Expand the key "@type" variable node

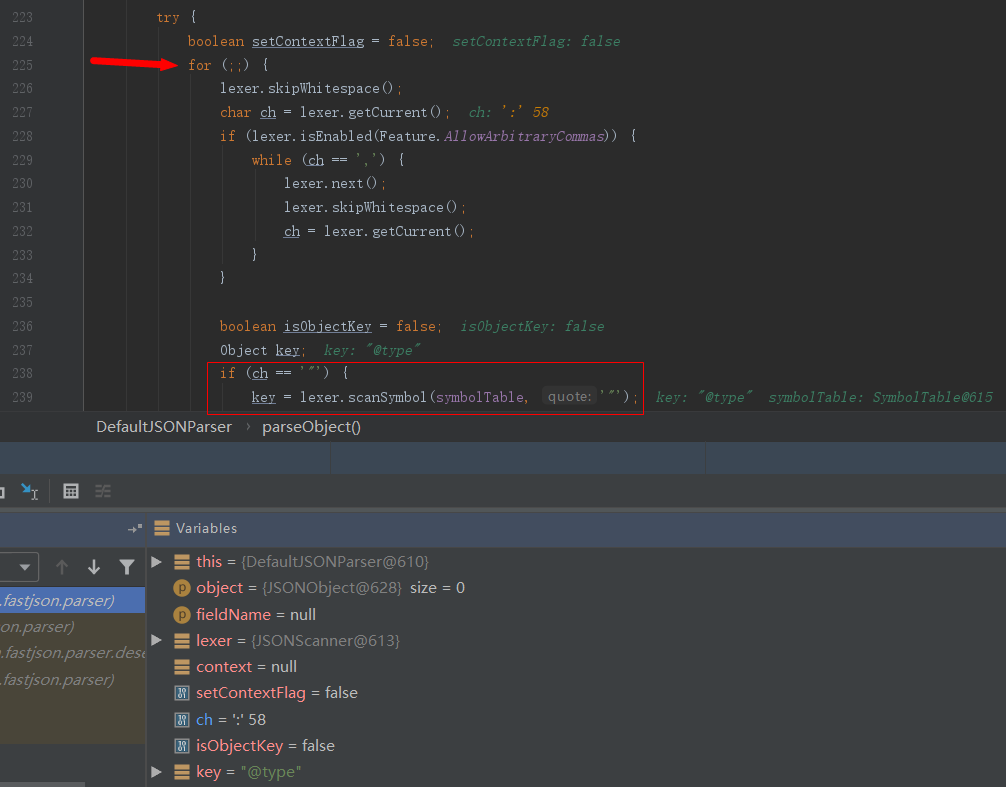click(x=156, y=772)
